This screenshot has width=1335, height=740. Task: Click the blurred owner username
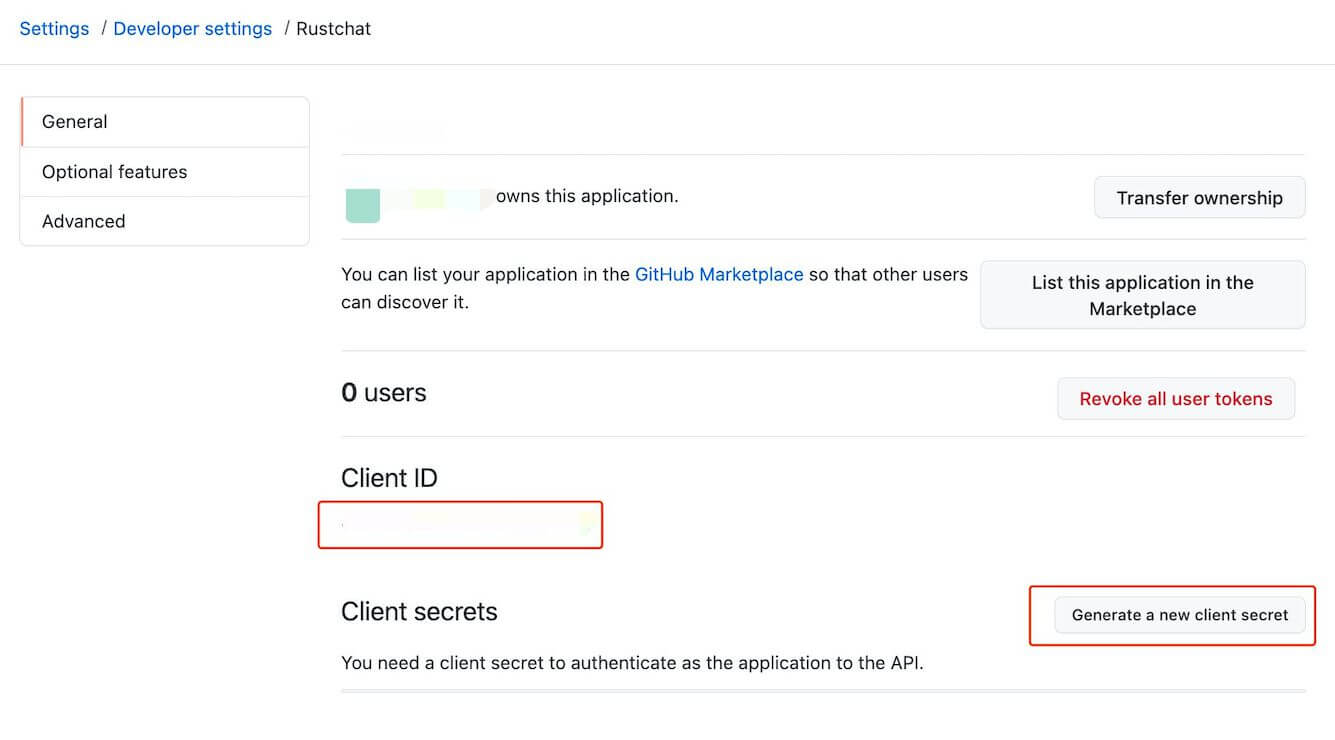click(438, 197)
